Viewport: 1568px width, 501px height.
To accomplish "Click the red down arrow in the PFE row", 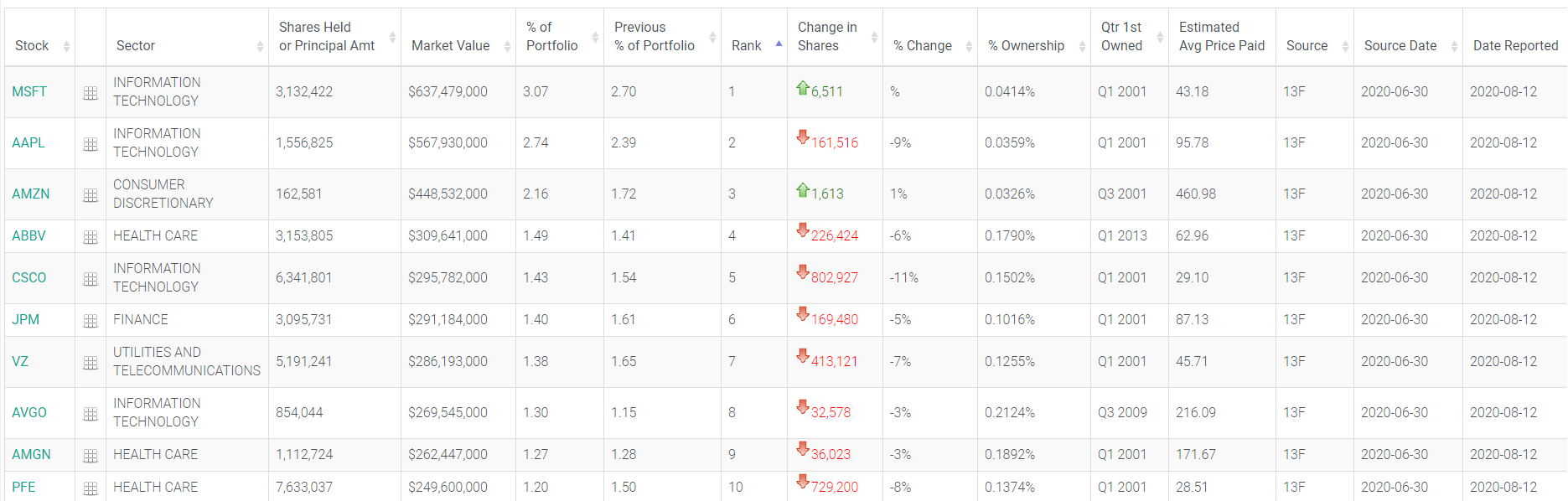I will [803, 482].
